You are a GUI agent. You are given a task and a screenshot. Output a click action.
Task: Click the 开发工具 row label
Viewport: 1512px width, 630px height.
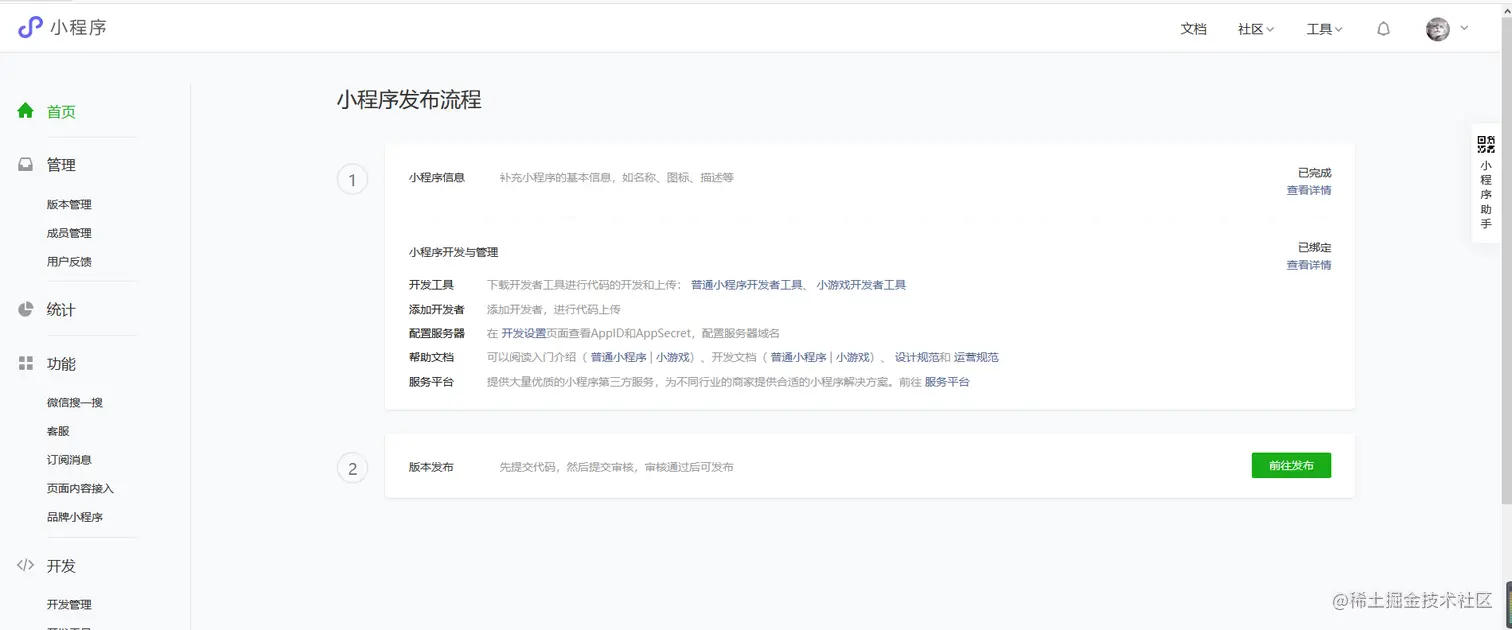coord(431,285)
